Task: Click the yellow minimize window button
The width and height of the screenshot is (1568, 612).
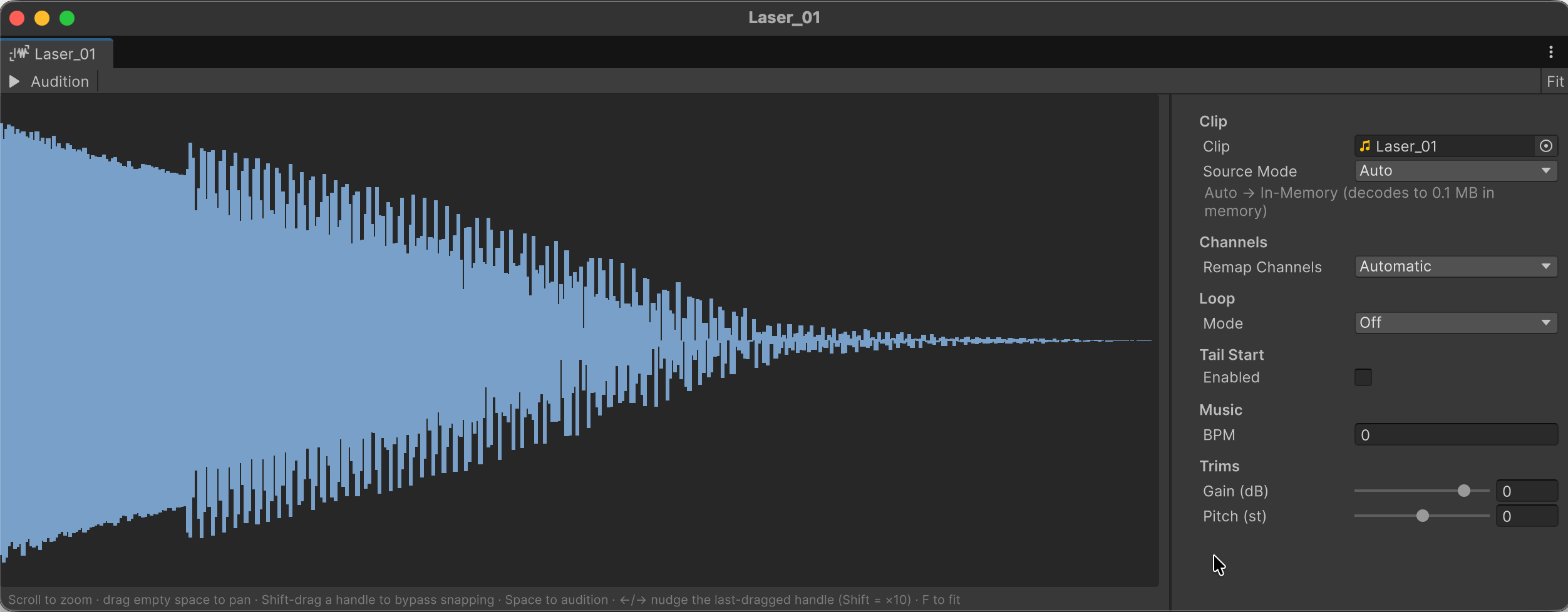Action: click(x=42, y=18)
